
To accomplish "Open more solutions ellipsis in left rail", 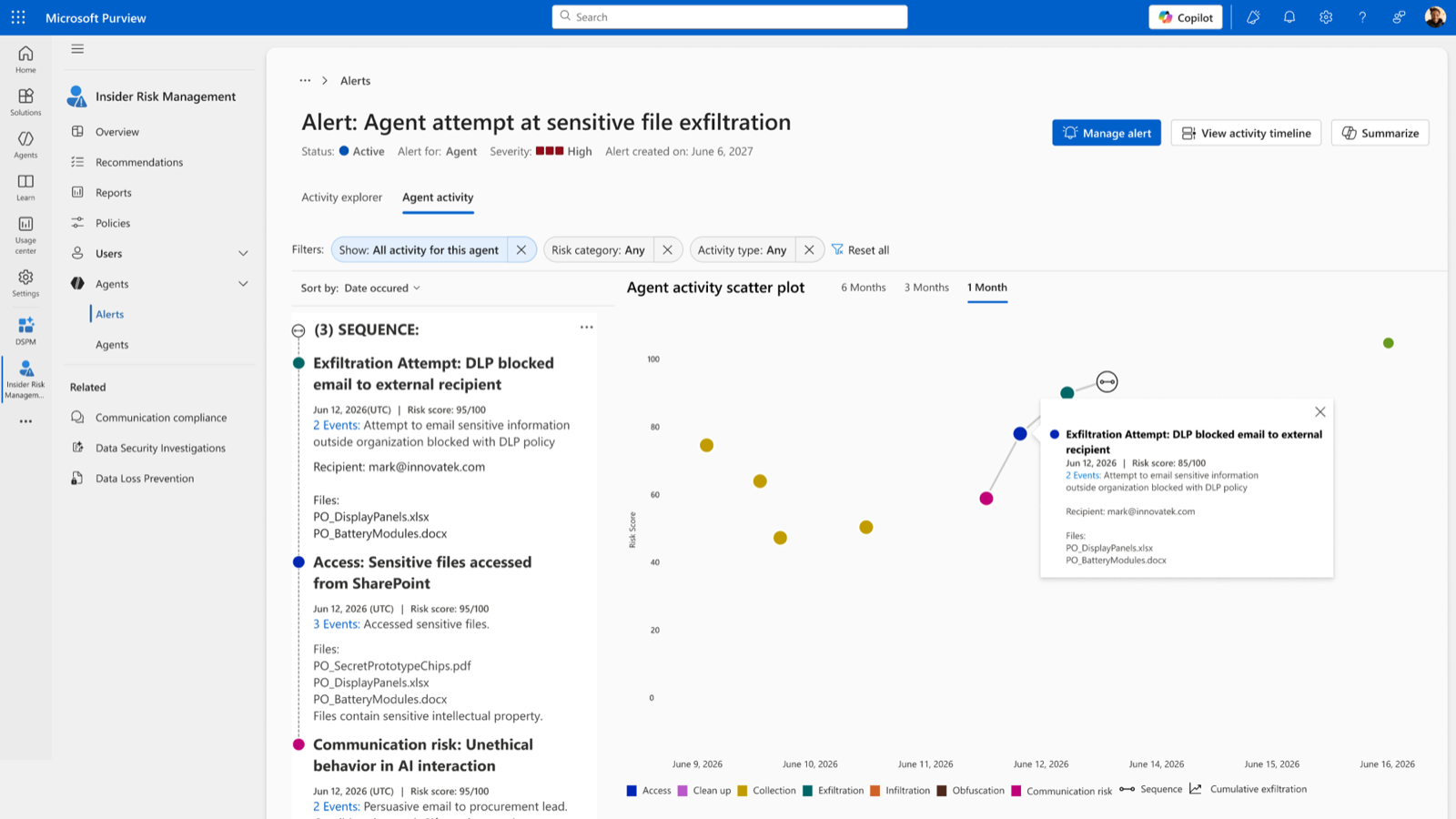I will tap(25, 421).
